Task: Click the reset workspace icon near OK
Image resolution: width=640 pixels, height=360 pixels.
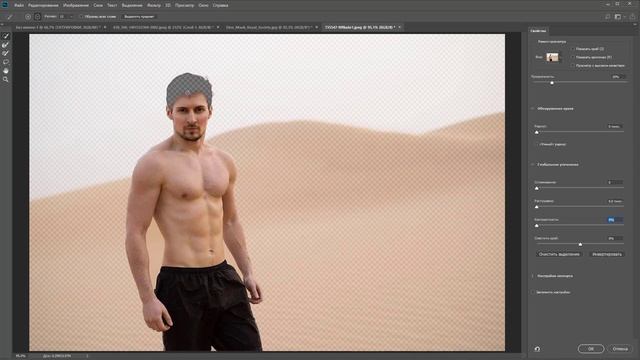Action: point(537,349)
